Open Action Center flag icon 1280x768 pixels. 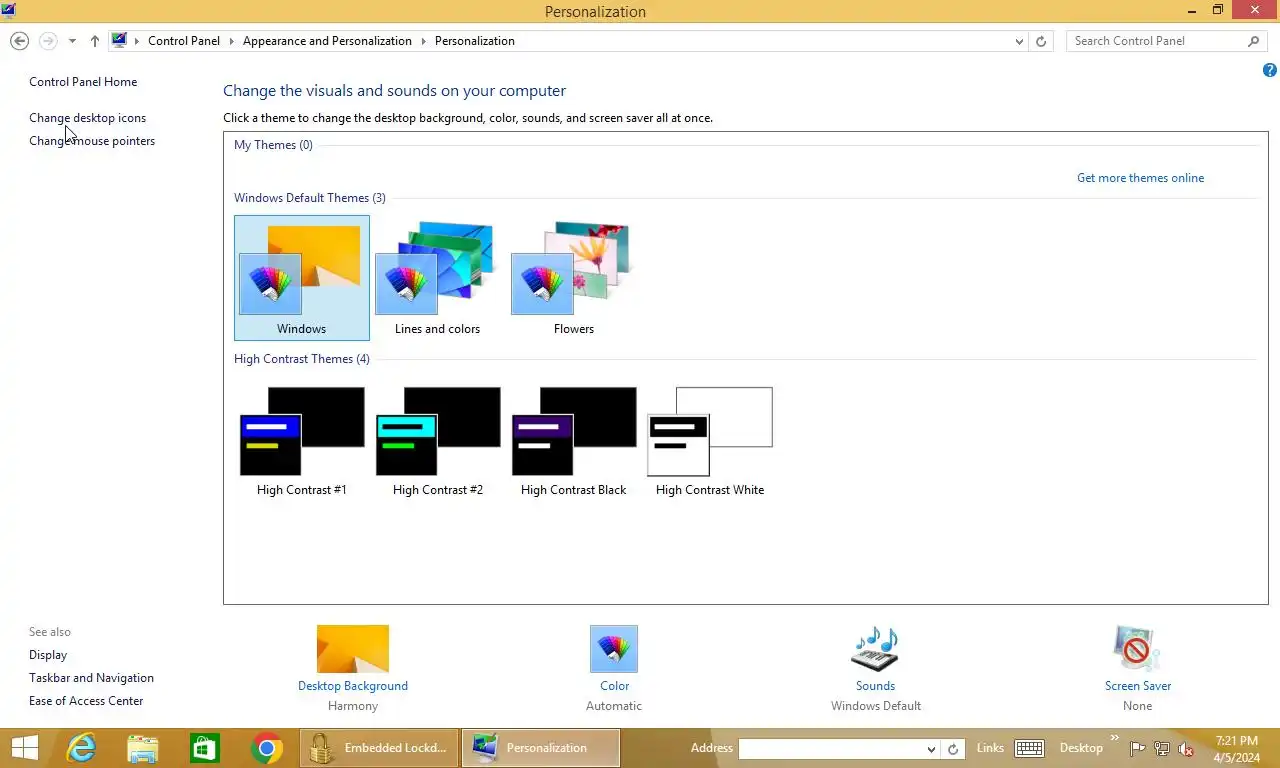click(1138, 748)
